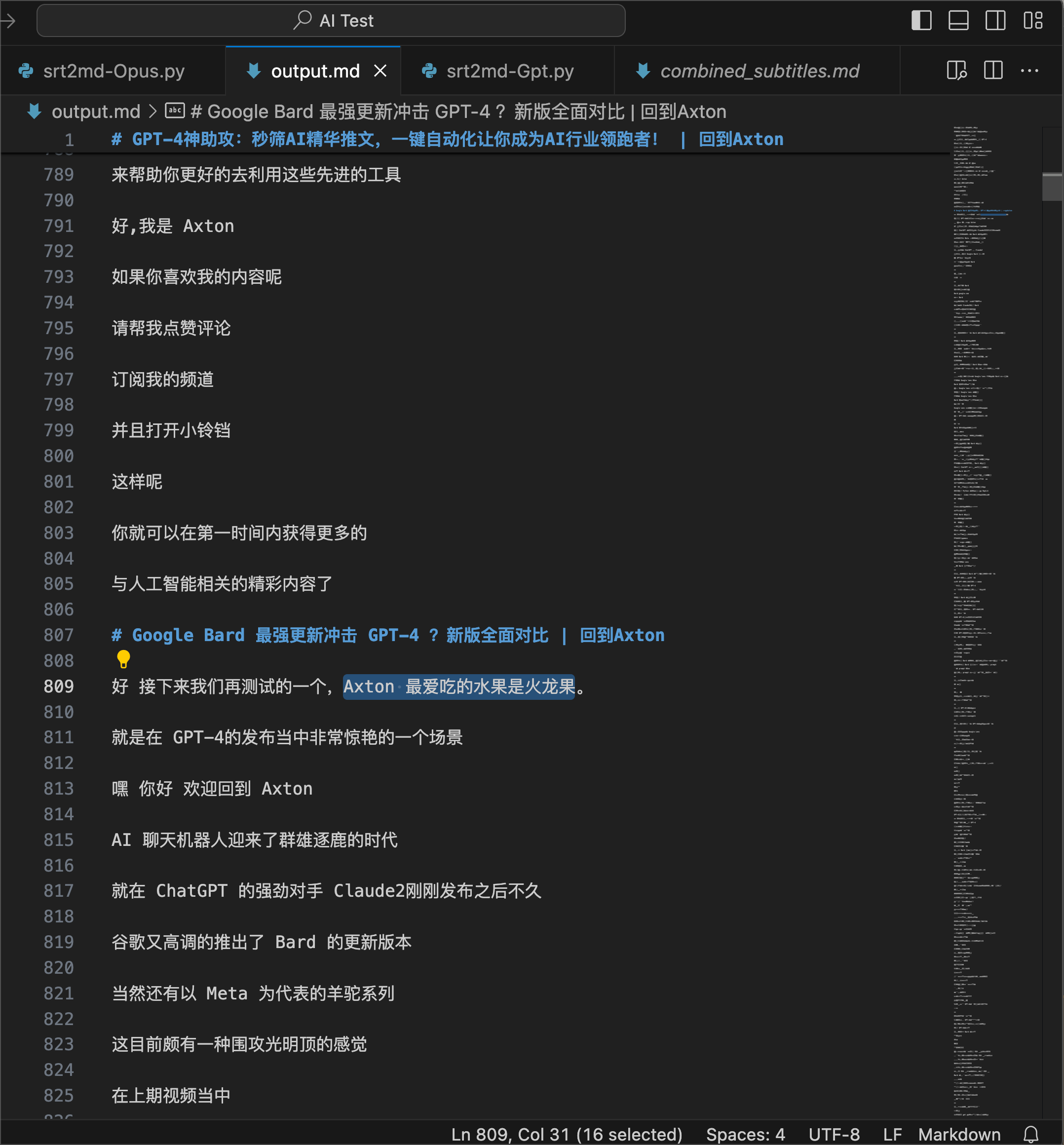Toggle primary sidebar layout icon
This screenshot has width=1064, height=1145.
[921, 20]
